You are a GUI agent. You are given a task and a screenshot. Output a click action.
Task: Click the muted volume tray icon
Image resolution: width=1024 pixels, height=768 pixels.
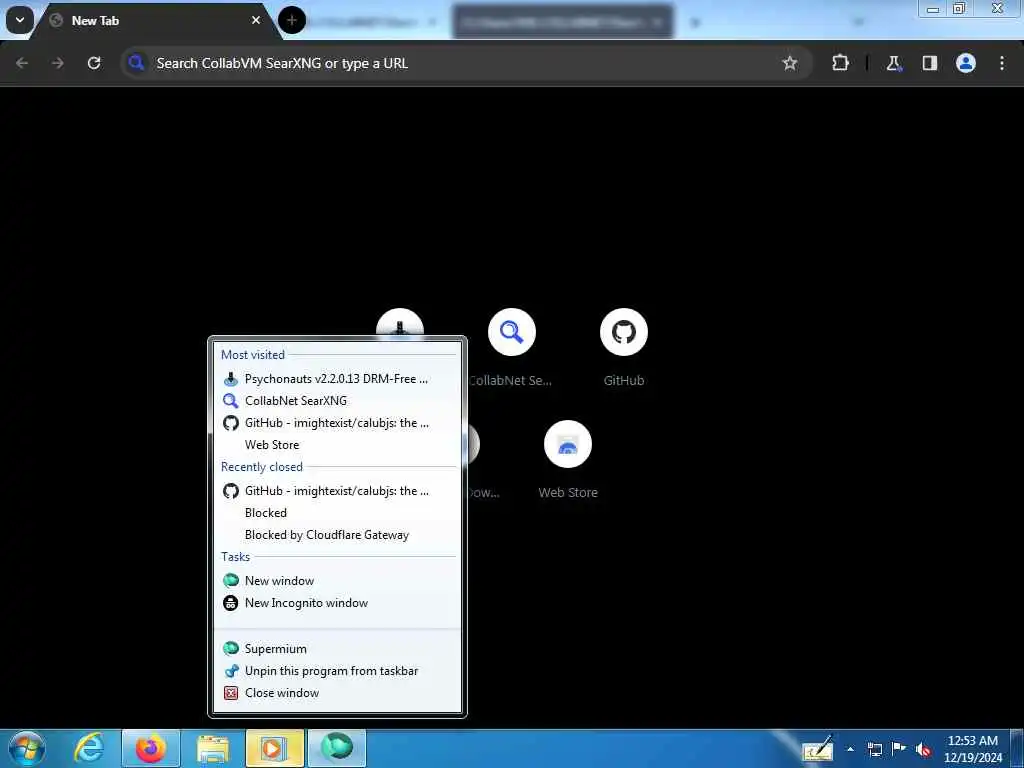(x=923, y=749)
